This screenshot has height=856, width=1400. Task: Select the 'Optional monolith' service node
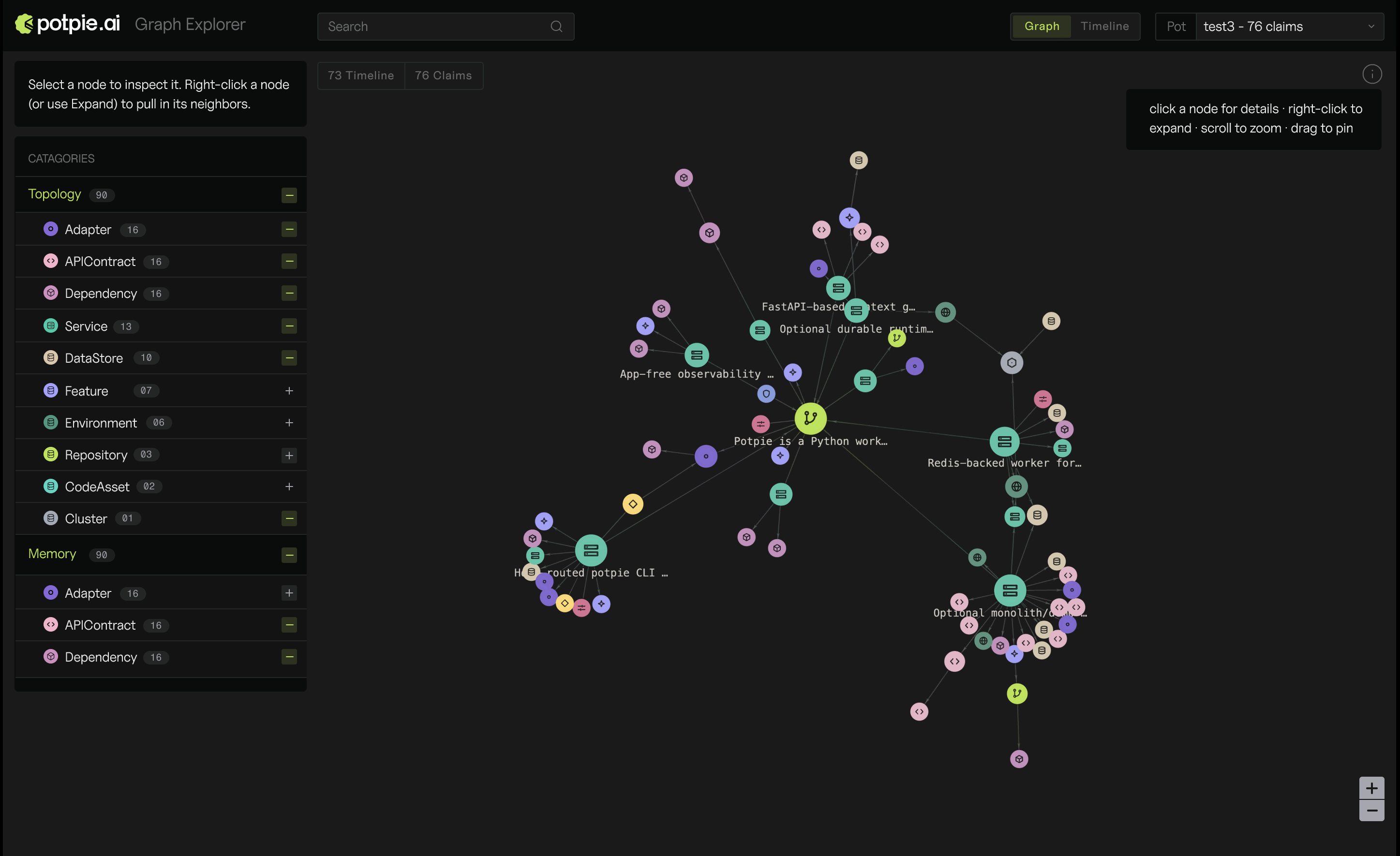(1010, 590)
